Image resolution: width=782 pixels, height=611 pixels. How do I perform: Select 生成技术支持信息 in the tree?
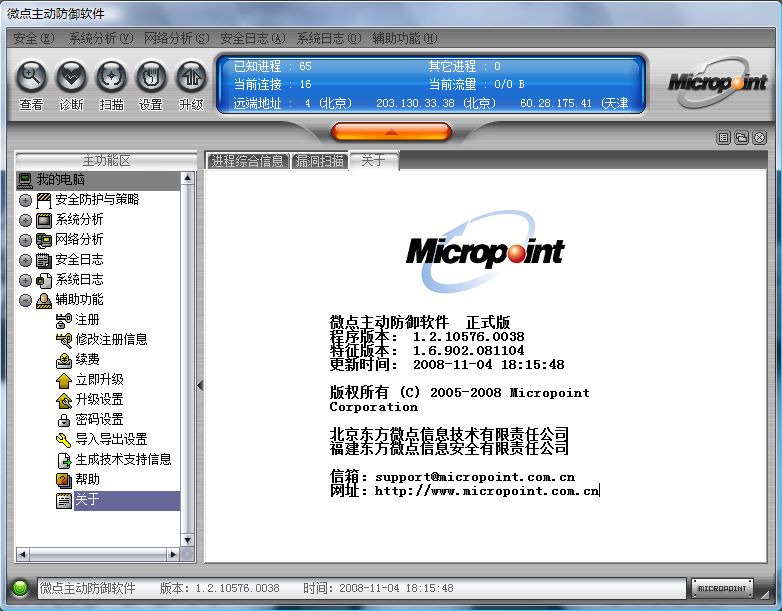[x=123, y=460]
